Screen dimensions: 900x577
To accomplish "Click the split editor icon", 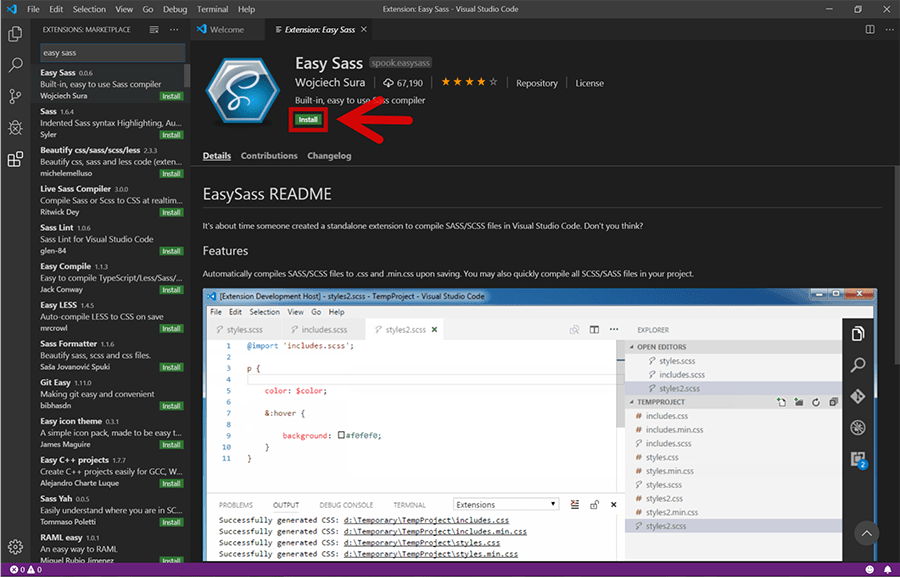I will point(870,29).
